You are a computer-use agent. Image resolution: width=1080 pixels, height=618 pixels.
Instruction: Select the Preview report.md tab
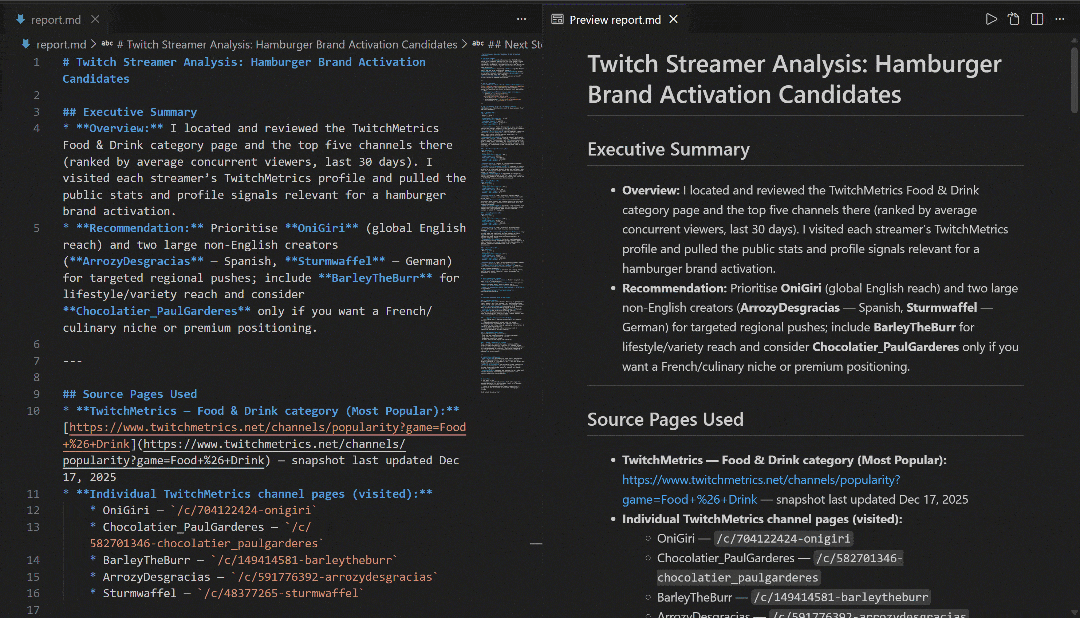click(x=615, y=19)
